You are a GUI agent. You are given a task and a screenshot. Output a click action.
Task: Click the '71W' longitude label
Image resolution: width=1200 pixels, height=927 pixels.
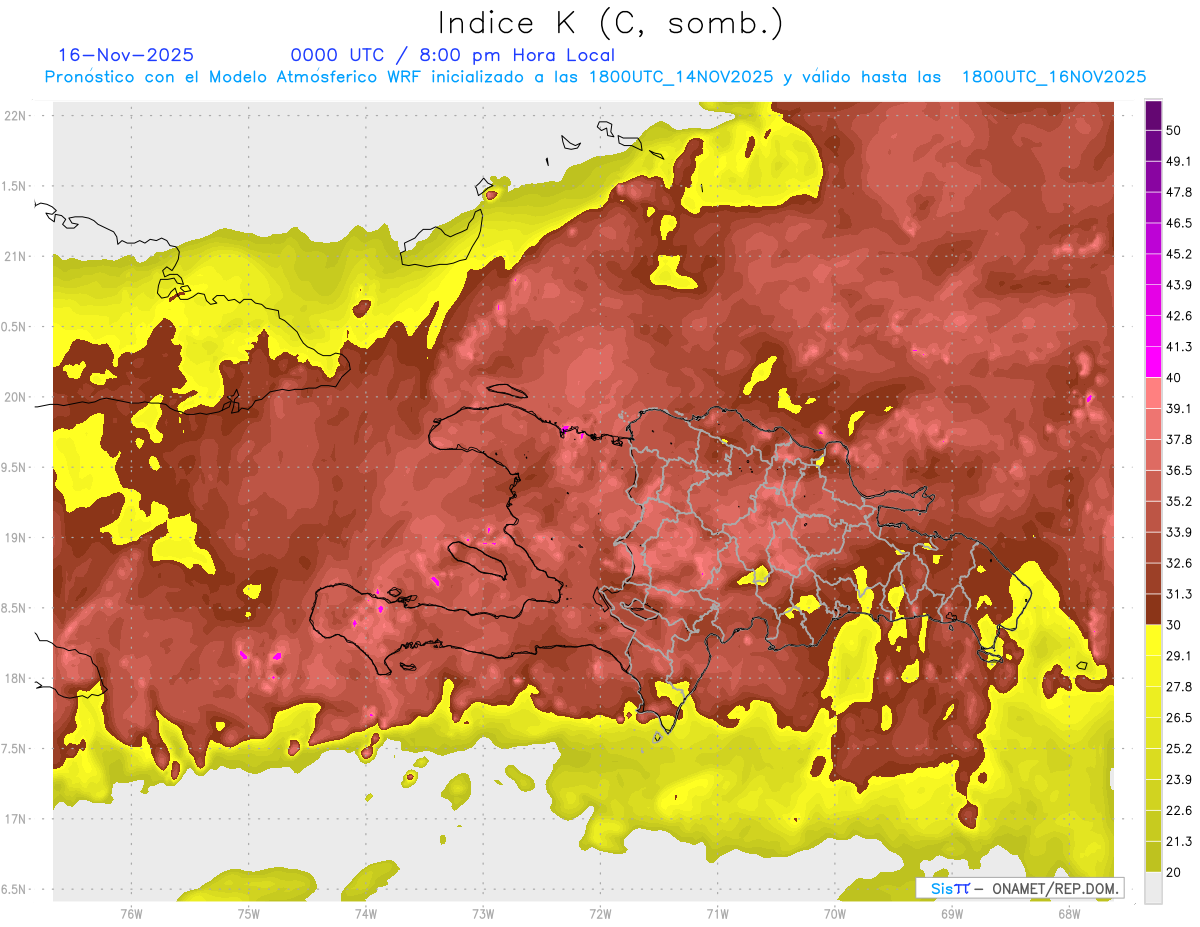point(717,913)
